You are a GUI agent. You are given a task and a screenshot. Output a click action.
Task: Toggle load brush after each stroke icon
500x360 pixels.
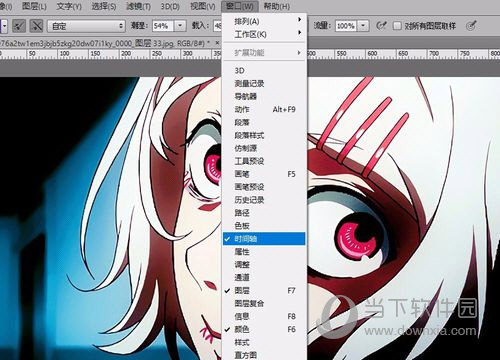(x=19, y=26)
